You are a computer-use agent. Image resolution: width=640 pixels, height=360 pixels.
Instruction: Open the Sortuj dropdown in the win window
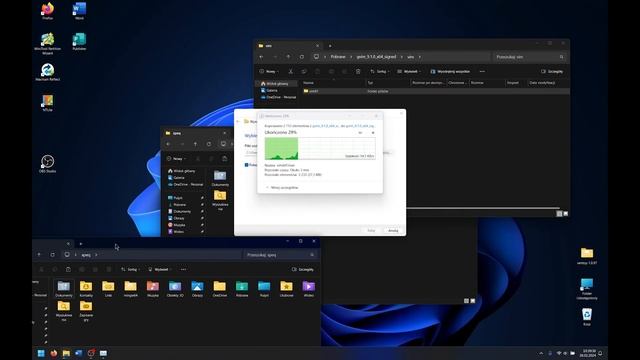pyautogui.click(x=380, y=71)
